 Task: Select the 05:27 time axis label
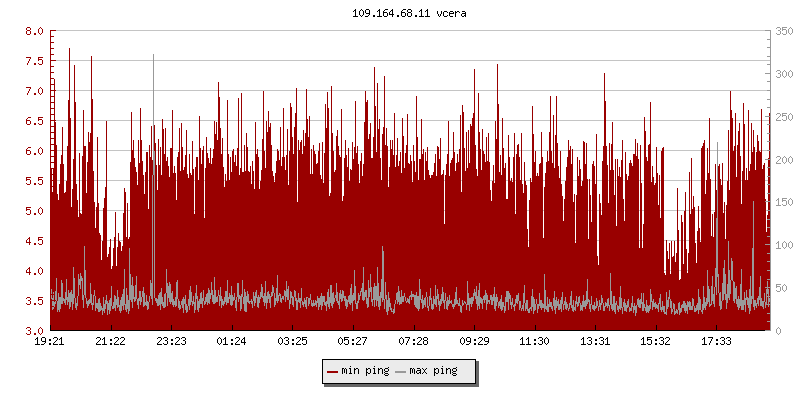click(x=353, y=341)
